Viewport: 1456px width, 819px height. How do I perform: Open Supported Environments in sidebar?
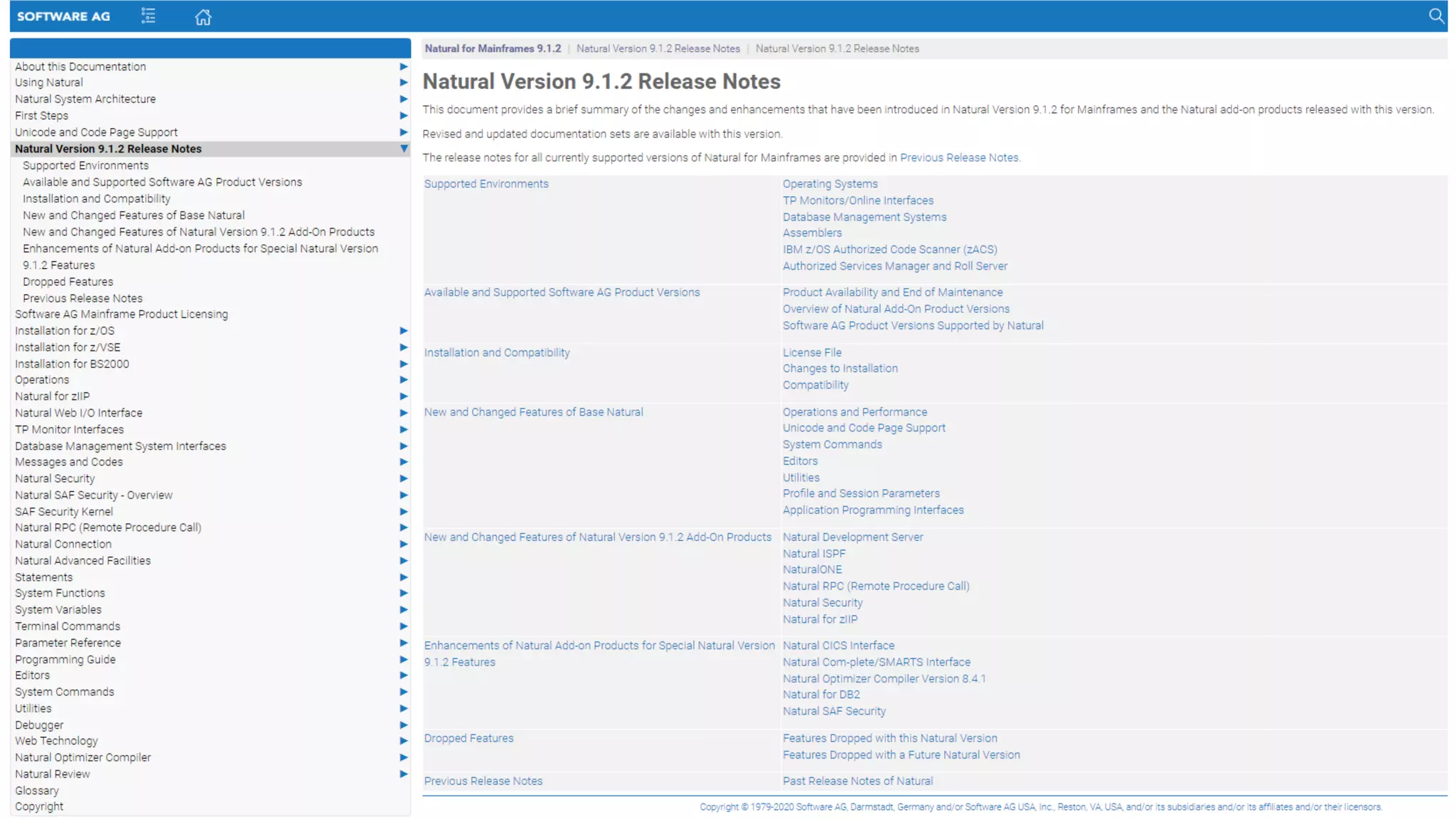pyautogui.click(x=85, y=166)
